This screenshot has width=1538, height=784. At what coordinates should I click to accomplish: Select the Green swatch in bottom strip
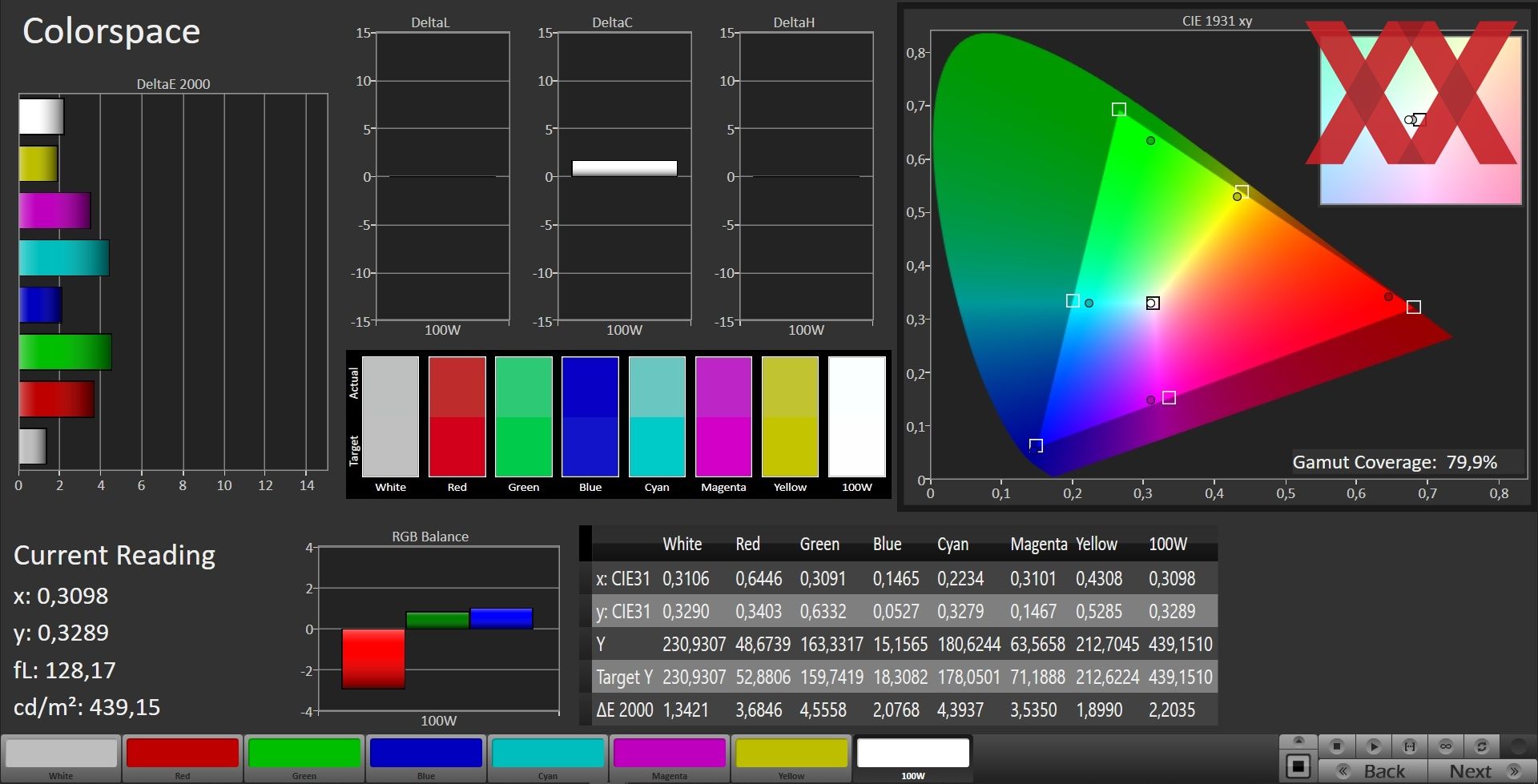(304, 758)
